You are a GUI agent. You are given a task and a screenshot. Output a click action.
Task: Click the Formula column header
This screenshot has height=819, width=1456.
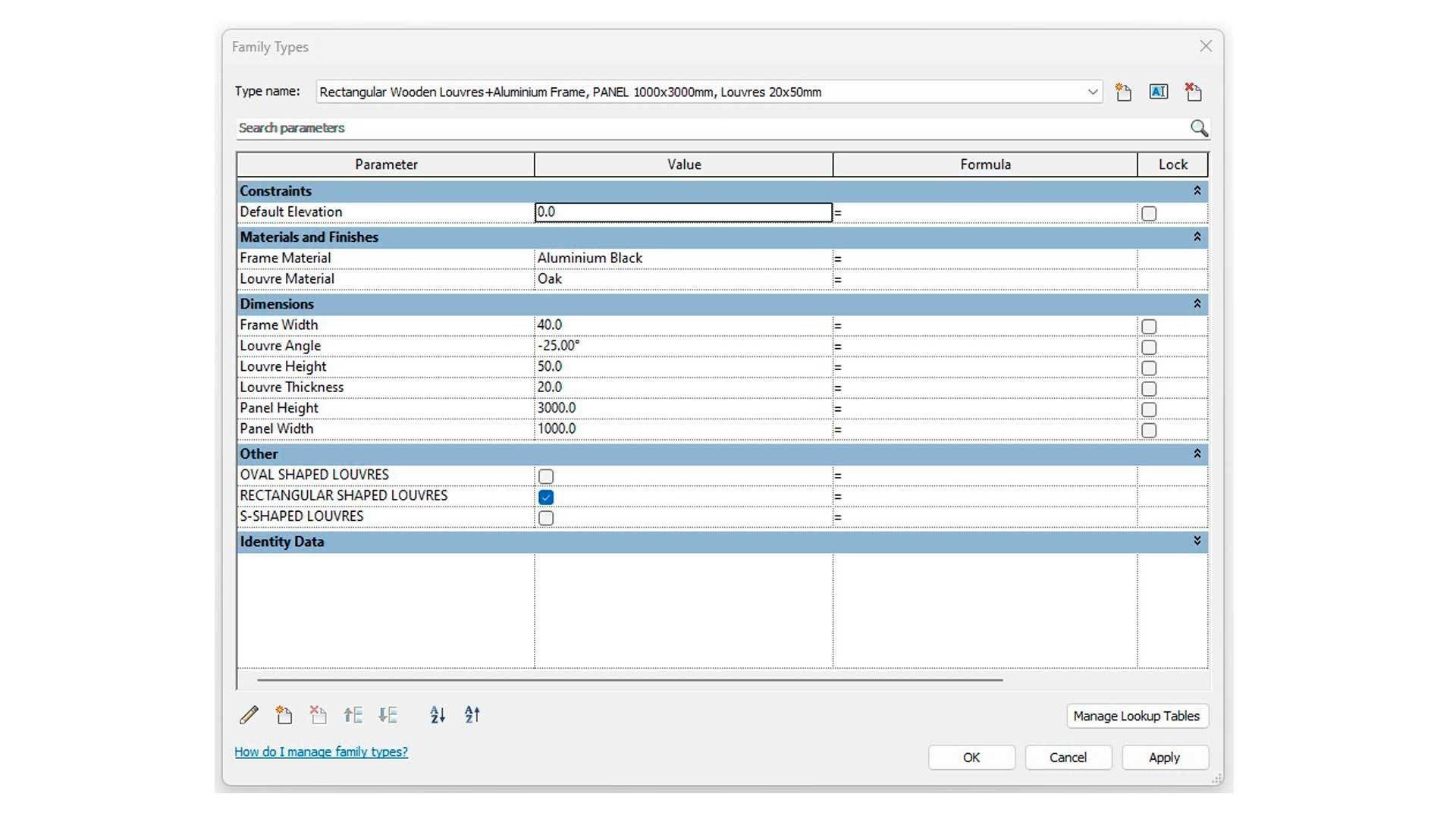(x=984, y=165)
